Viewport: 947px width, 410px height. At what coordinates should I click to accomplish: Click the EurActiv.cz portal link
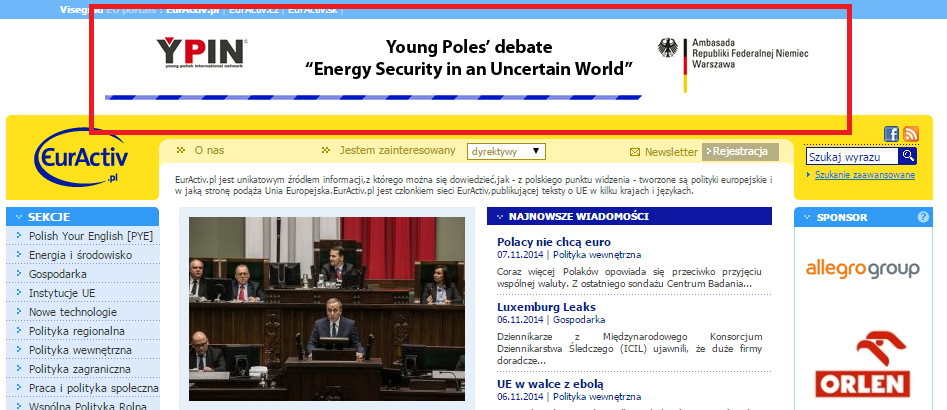pyautogui.click(x=254, y=10)
